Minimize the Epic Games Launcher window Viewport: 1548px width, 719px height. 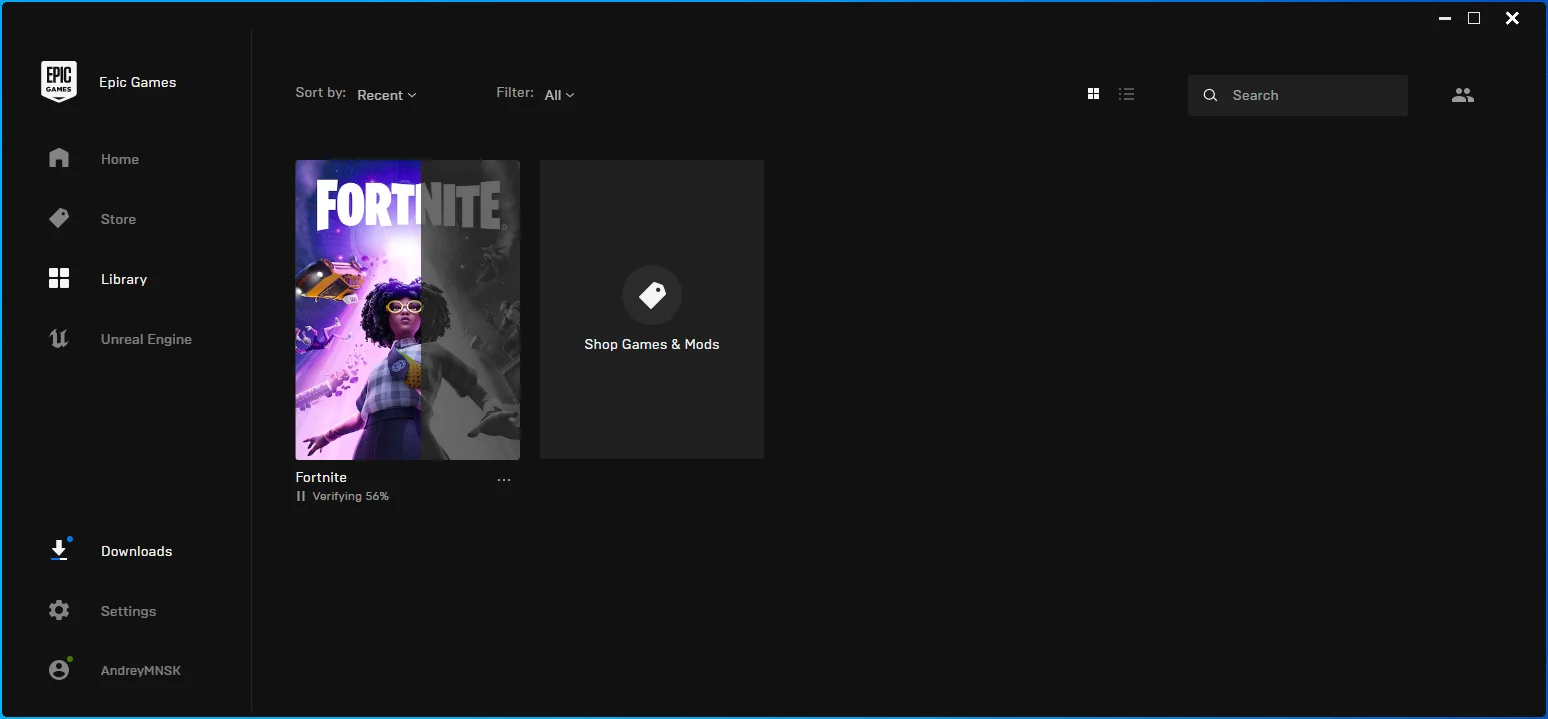[x=1444, y=18]
